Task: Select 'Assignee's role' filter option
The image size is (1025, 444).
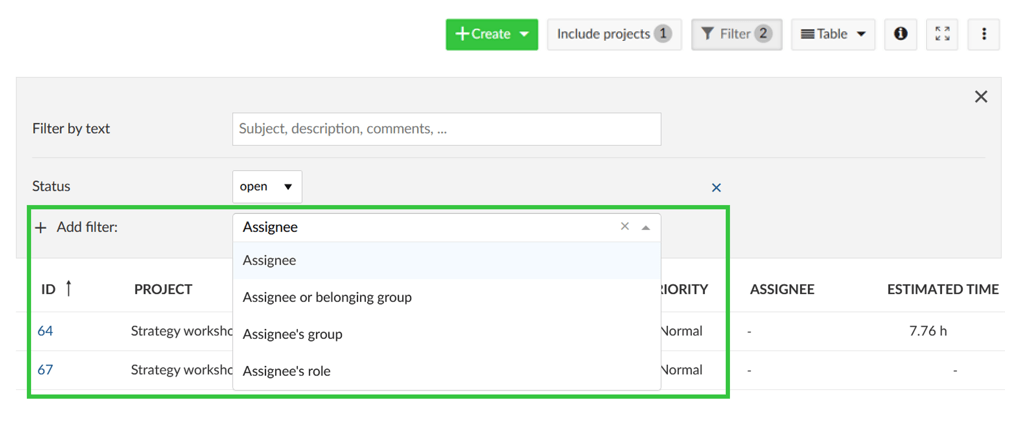Action: [x=287, y=371]
